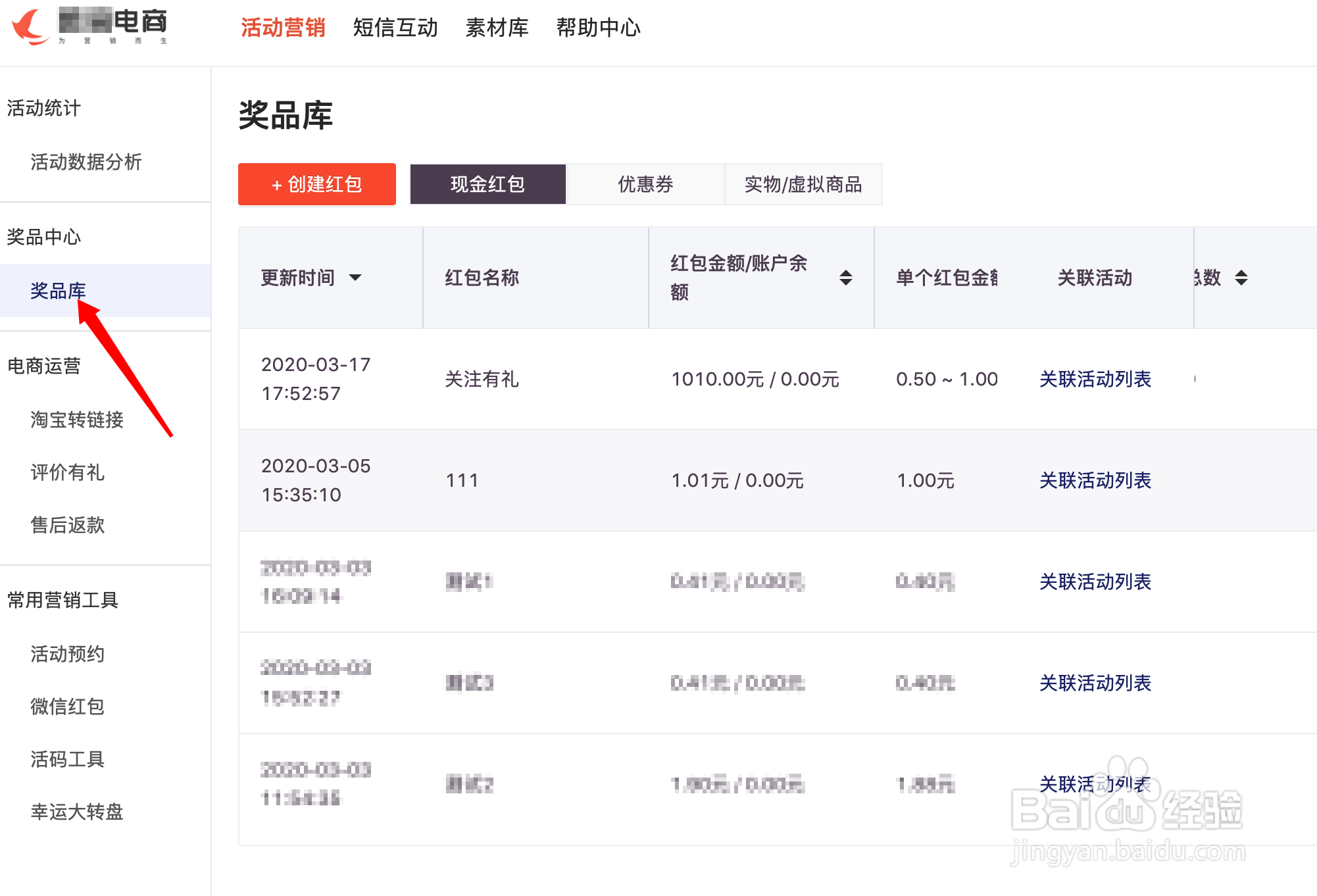Select 活动数据分析 under 活动统计

(x=86, y=162)
